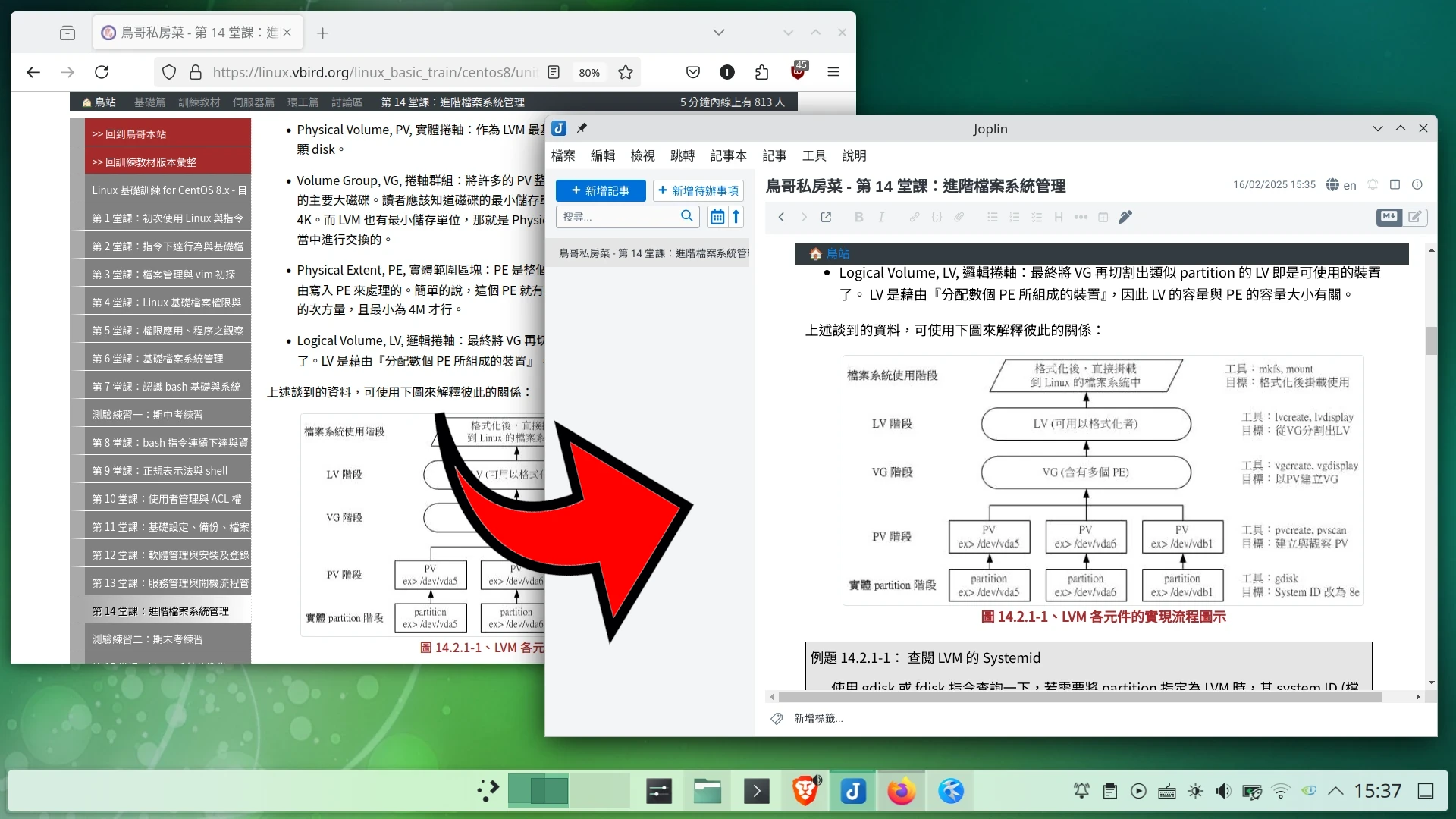Click the note's vertical scrollbar thumb

[x=1431, y=341]
